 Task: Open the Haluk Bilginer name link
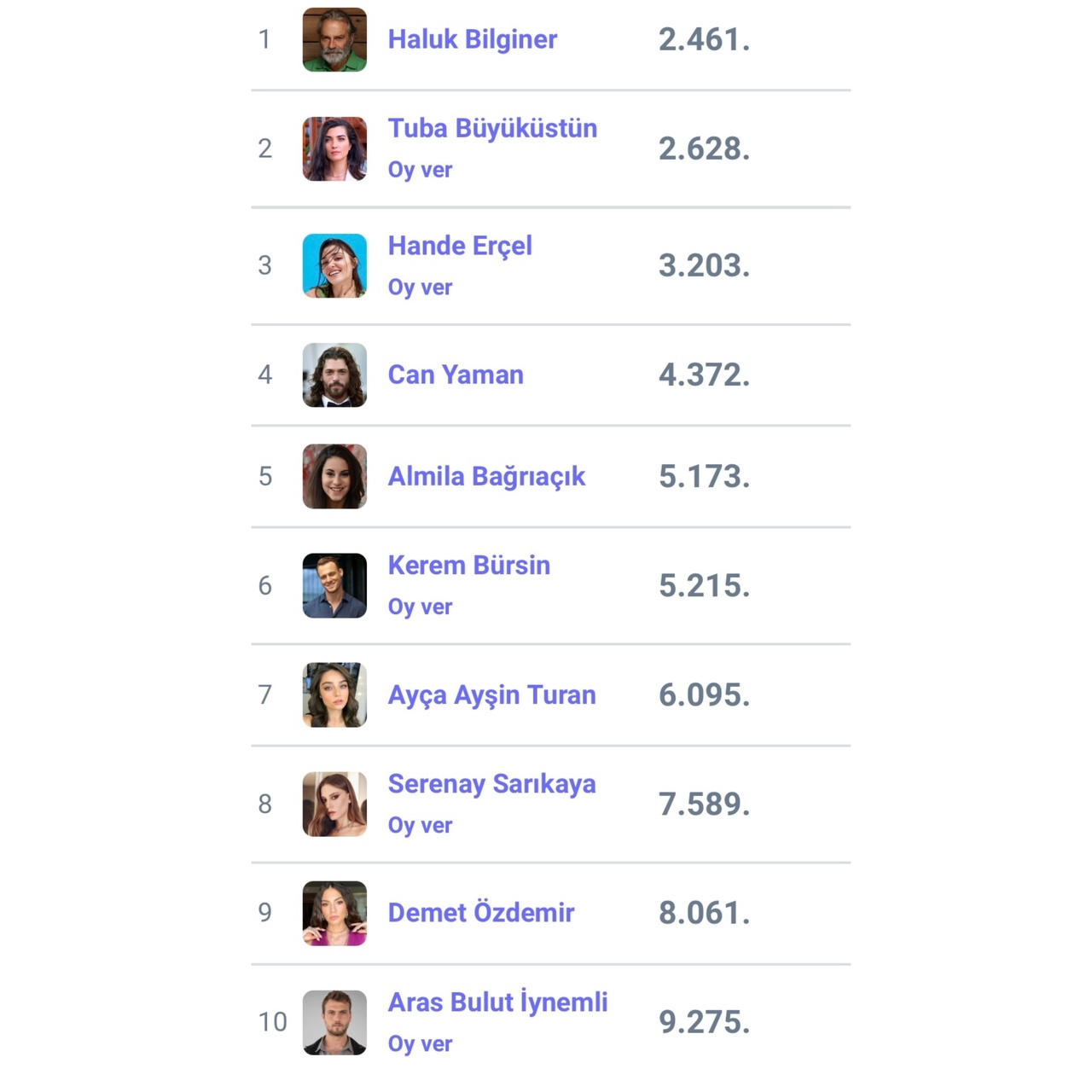click(x=472, y=39)
